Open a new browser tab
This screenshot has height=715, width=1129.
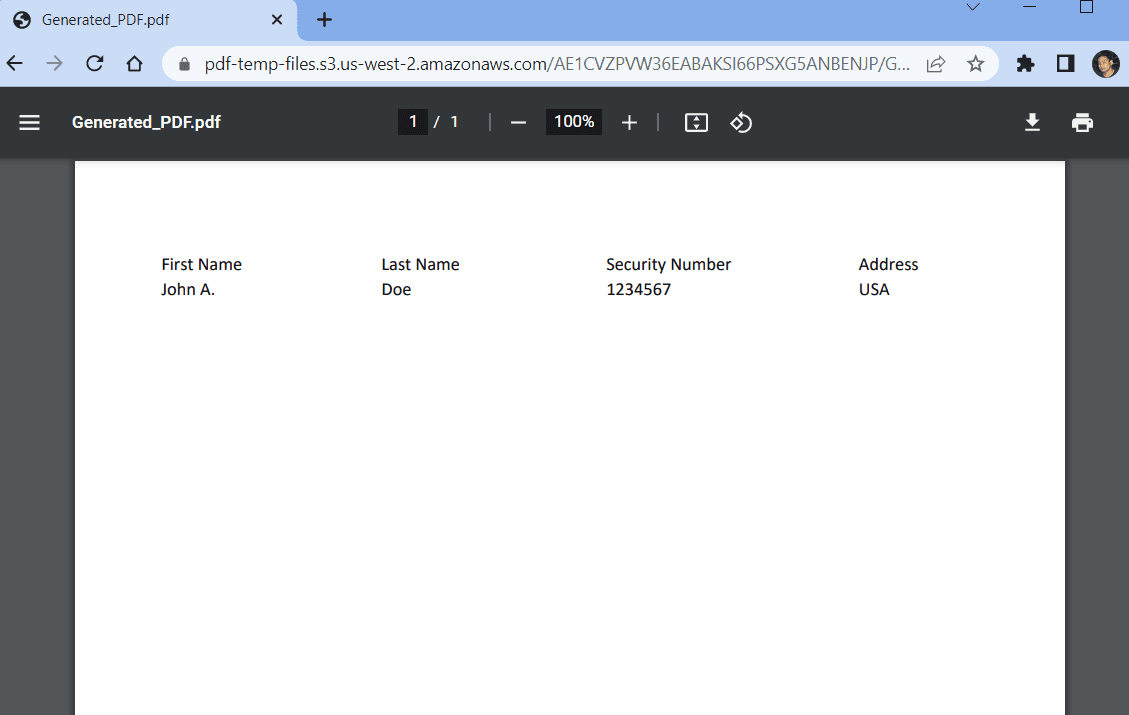324,20
